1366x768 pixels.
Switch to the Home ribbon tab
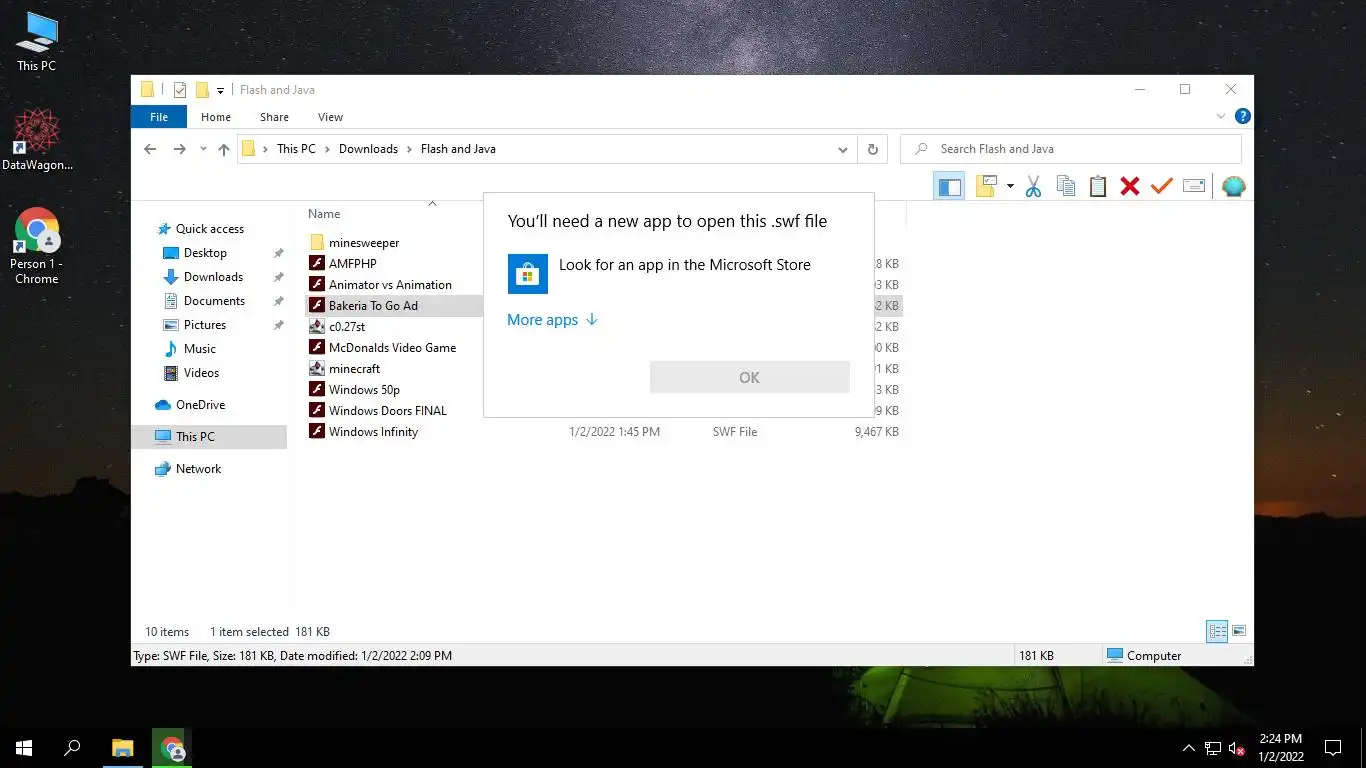(216, 117)
